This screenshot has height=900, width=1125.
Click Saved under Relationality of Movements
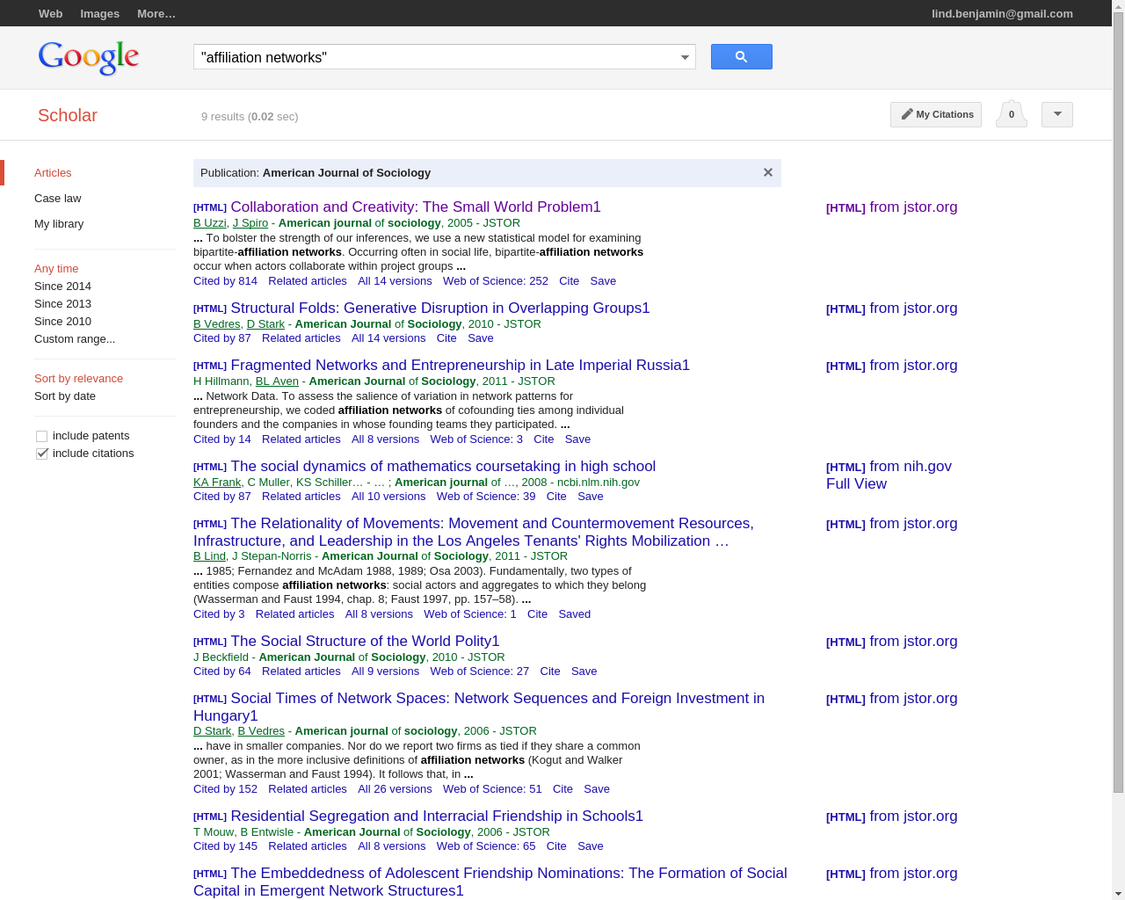tap(574, 614)
